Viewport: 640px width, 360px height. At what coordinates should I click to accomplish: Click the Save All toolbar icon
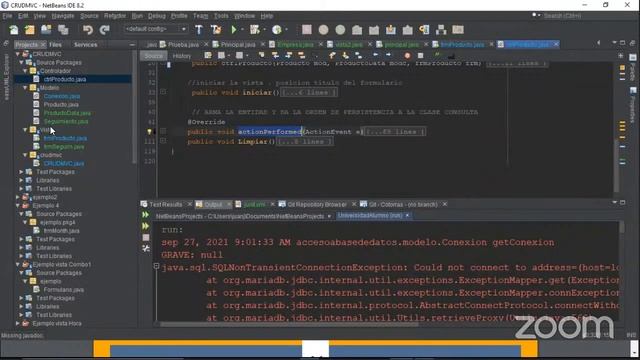63,30
